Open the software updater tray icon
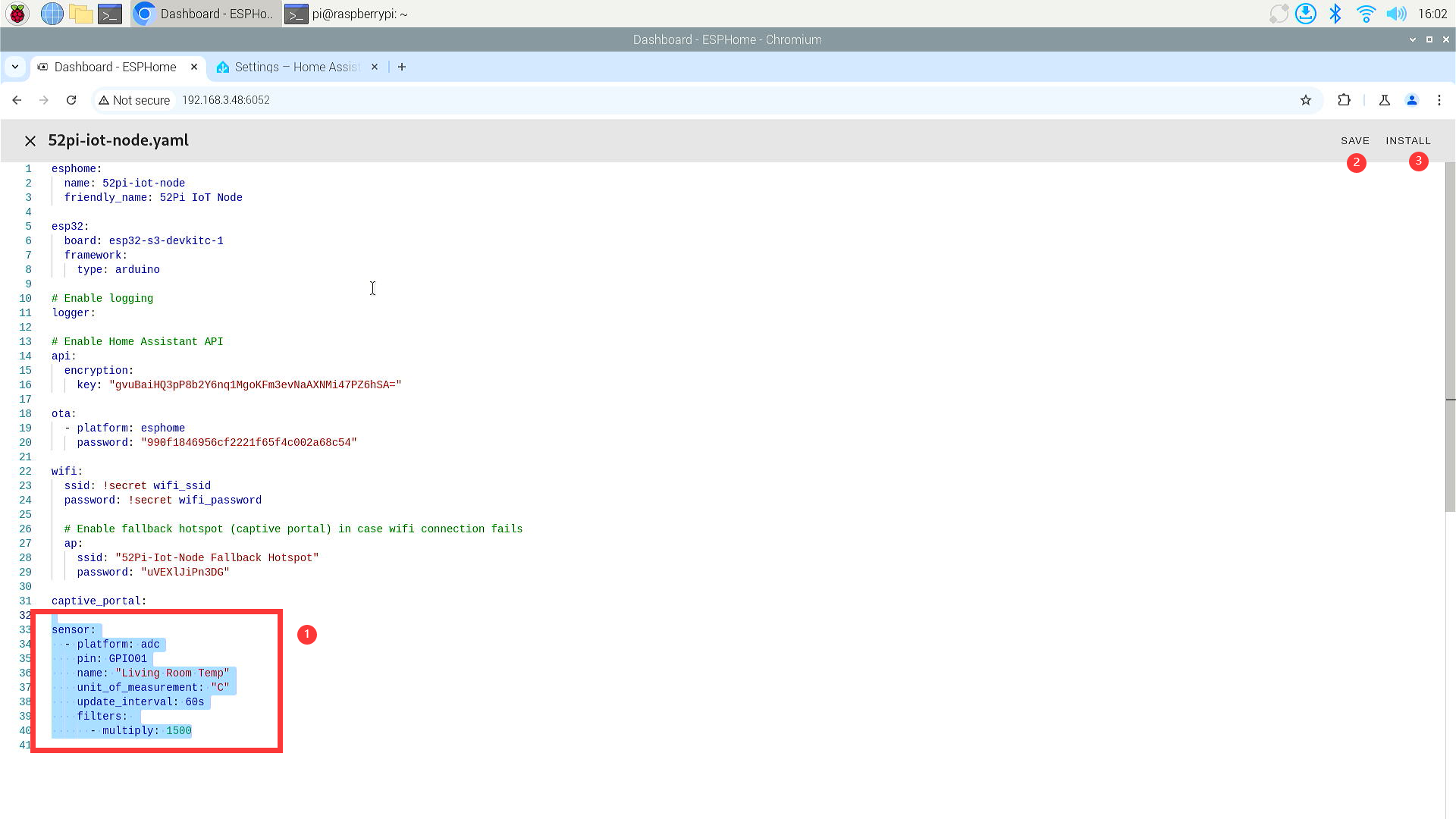 point(1279,14)
